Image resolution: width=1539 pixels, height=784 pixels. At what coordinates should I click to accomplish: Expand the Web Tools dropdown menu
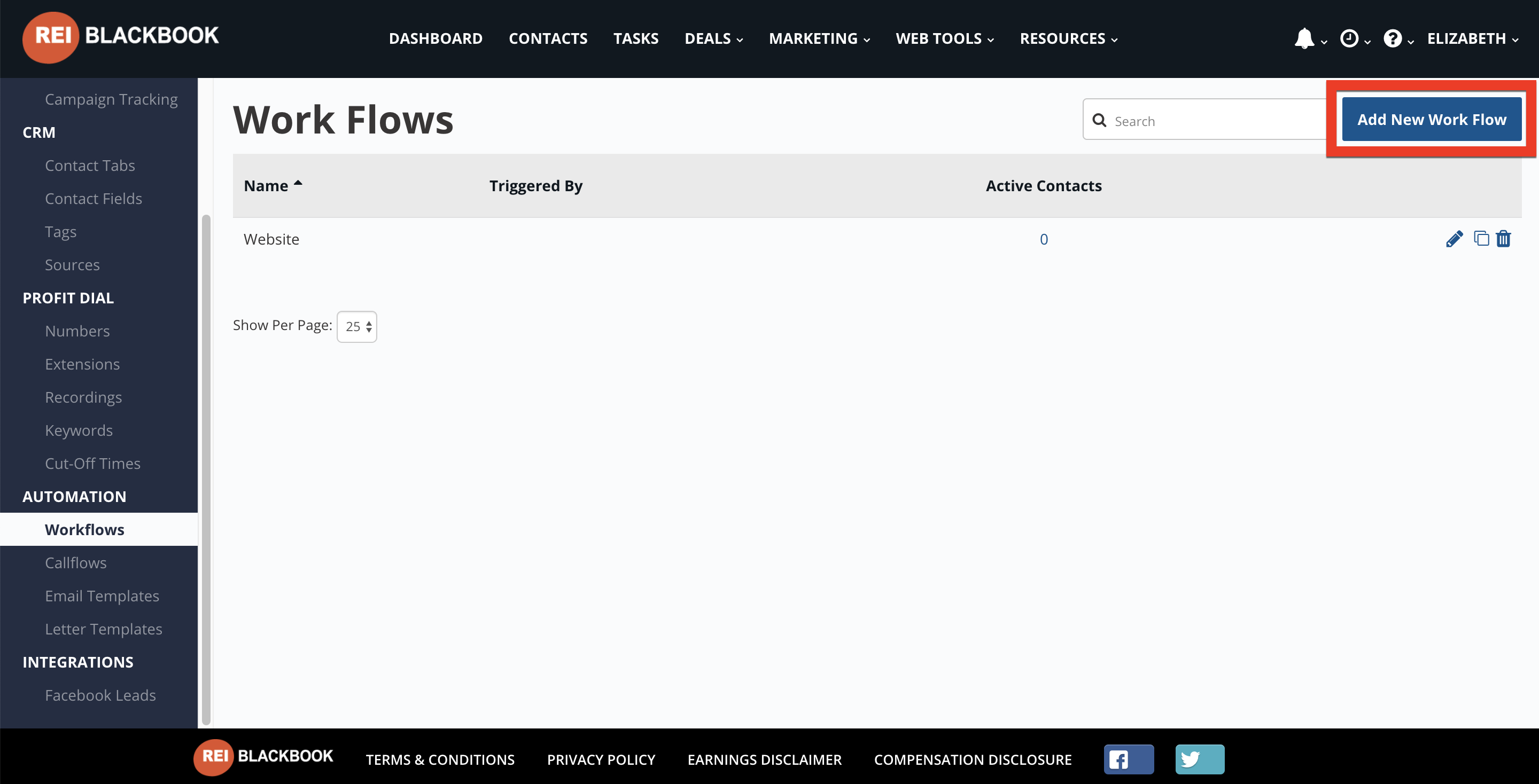945,39
